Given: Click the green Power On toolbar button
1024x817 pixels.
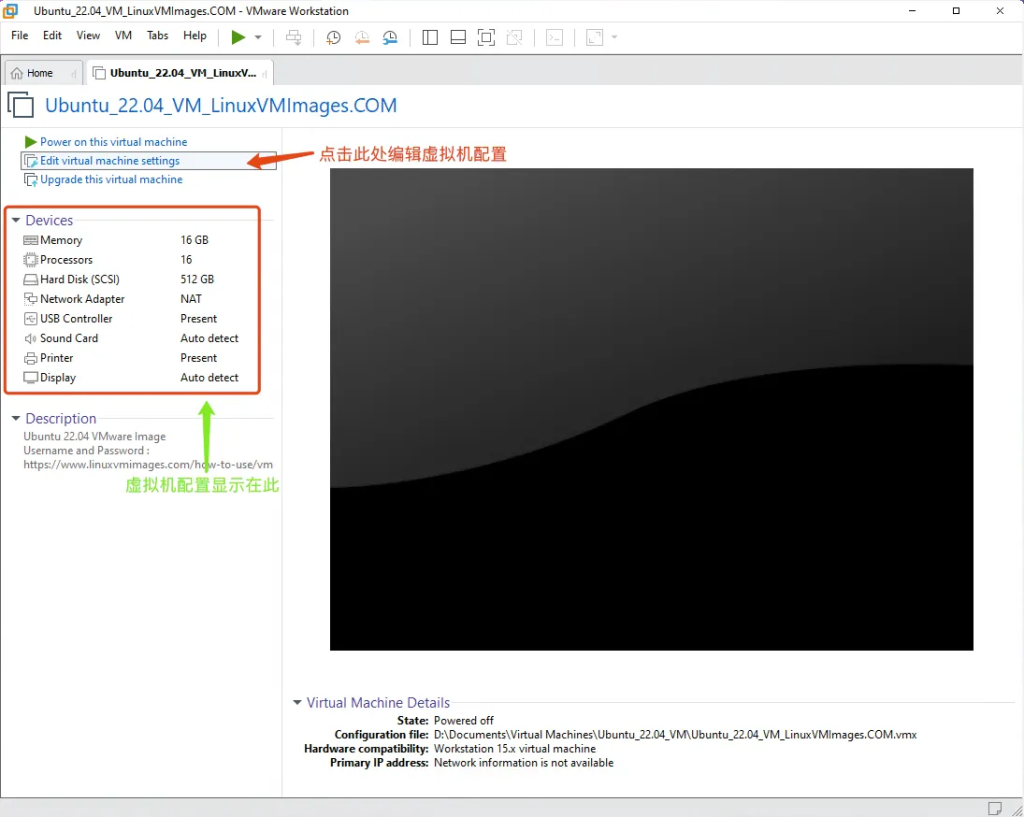Looking at the screenshot, I should click(238, 37).
